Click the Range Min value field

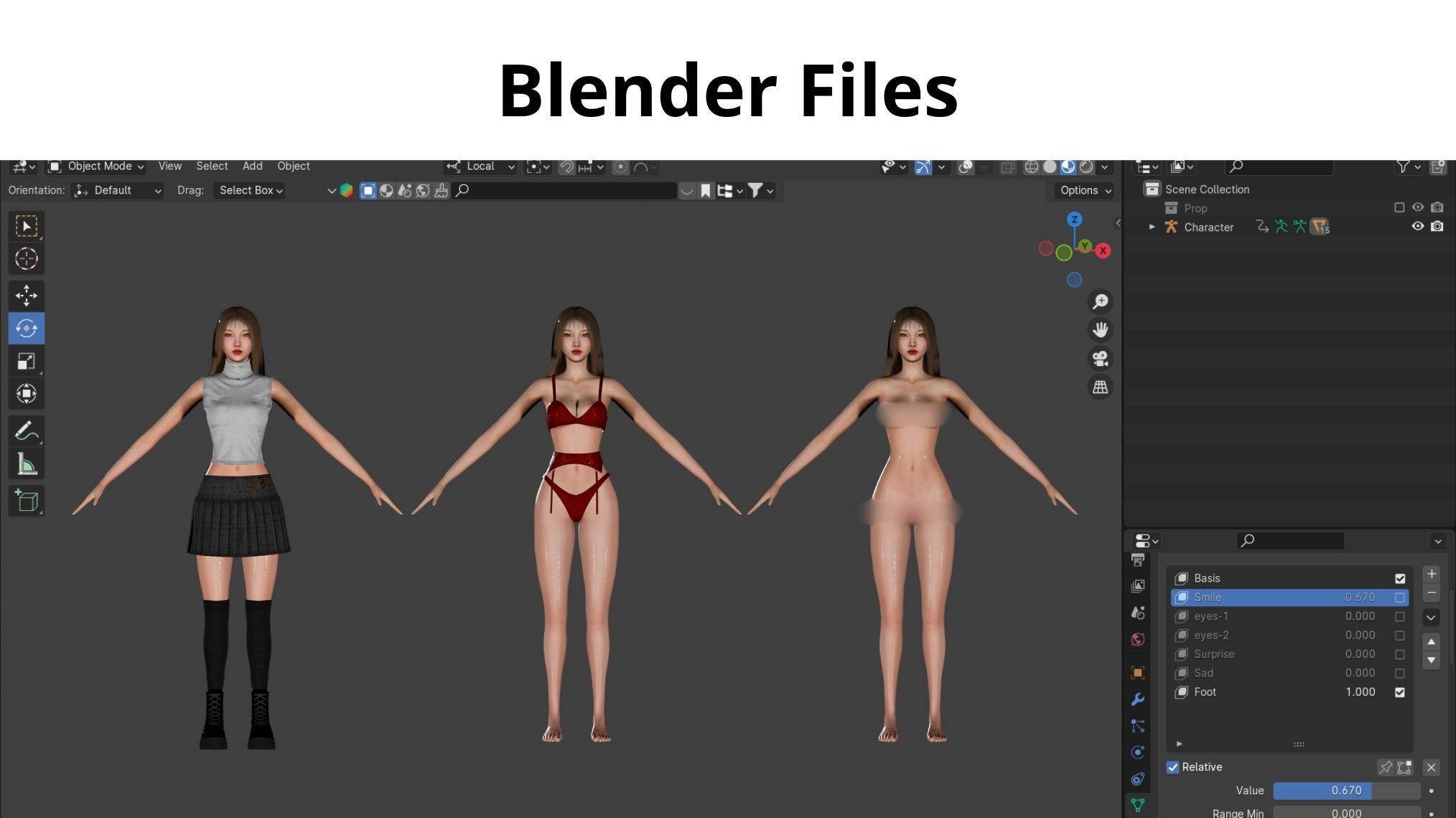point(1346,813)
